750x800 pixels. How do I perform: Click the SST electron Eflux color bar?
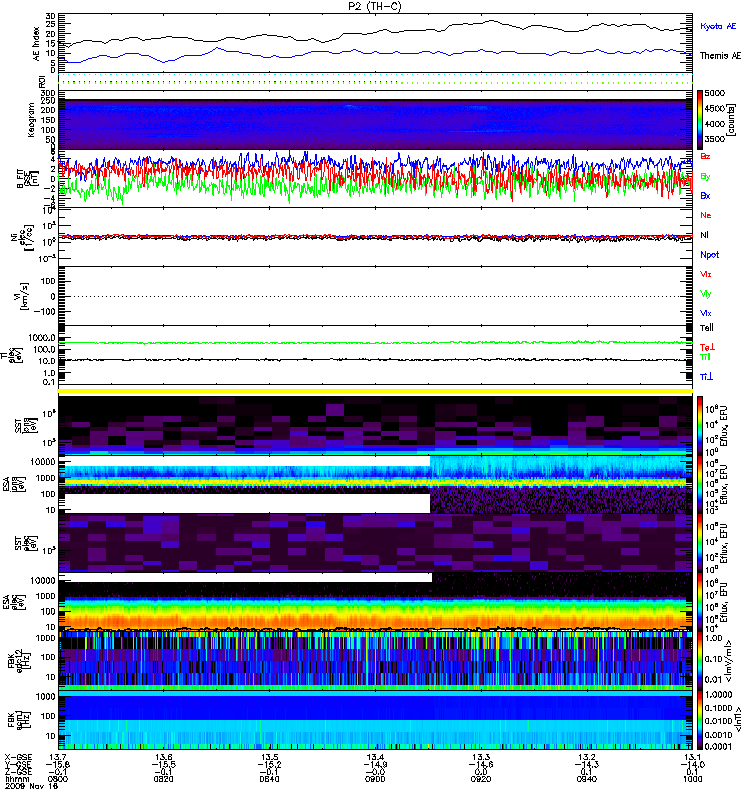tap(700, 543)
